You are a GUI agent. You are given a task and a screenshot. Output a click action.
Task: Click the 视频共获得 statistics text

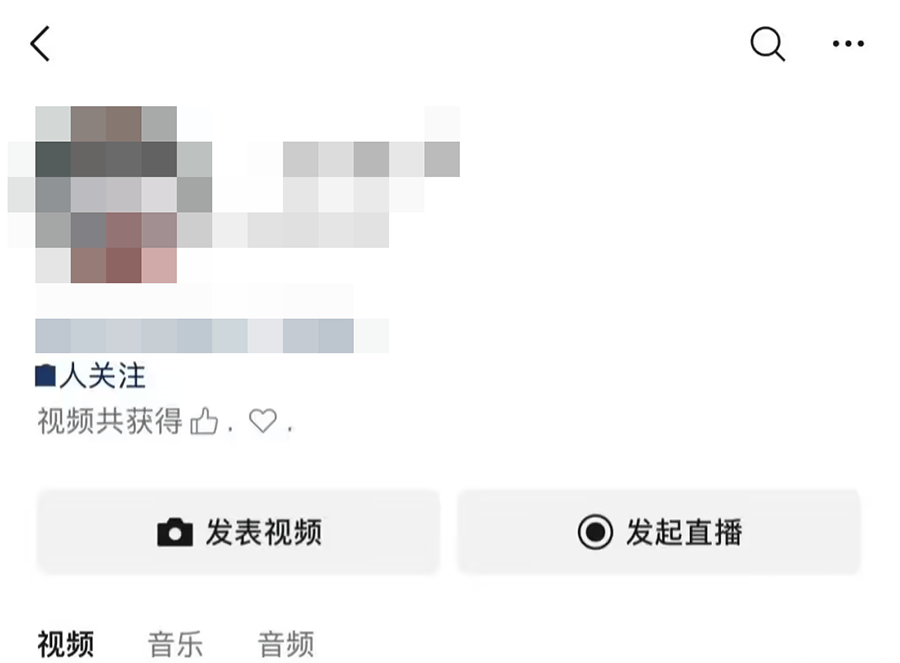point(110,421)
